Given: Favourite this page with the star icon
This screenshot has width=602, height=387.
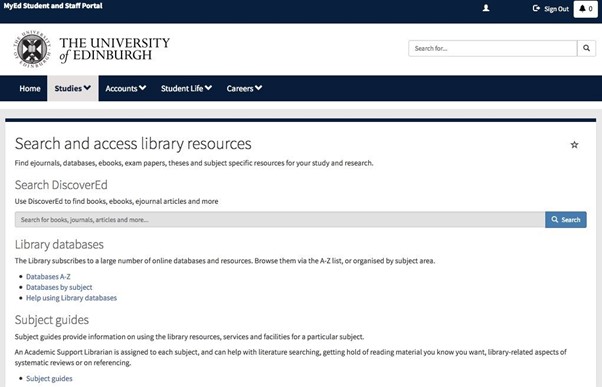Looking at the screenshot, I should (x=574, y=145).
